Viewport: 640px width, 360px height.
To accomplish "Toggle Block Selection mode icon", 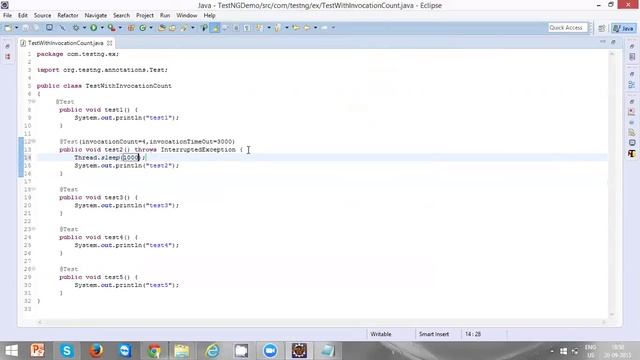I will click(236, 28).
